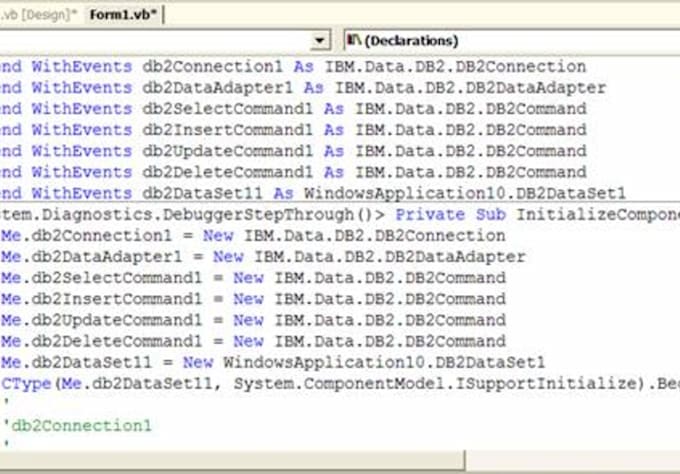The width and height of the screenshot is (680, 474).
Task: Click the horizontal scrollbar below the code
Action: click(x=232, y=460)
